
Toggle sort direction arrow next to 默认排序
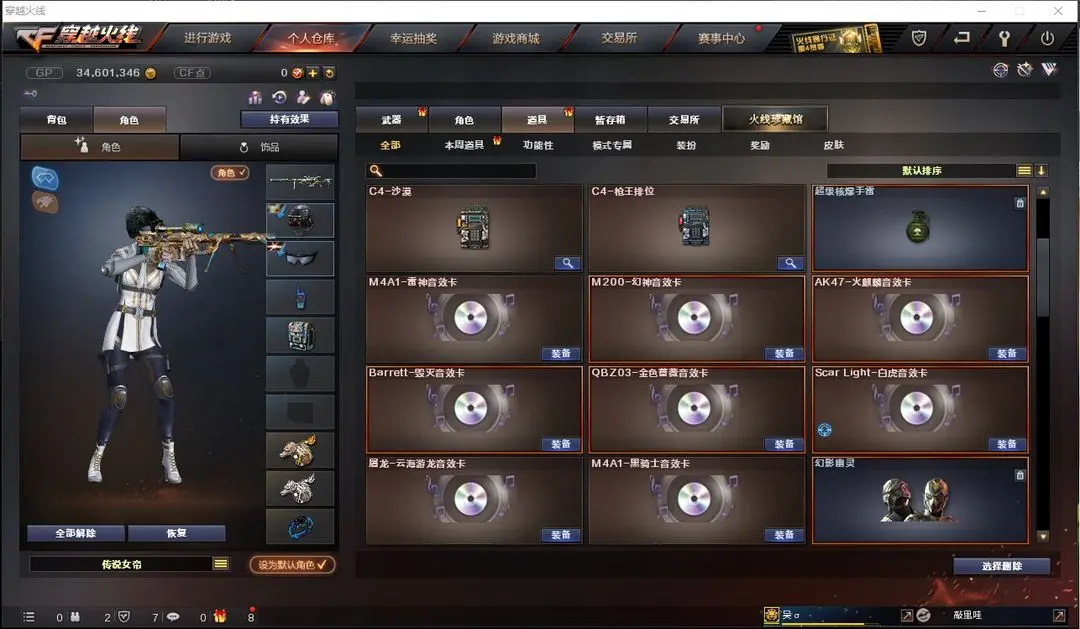1041,170
